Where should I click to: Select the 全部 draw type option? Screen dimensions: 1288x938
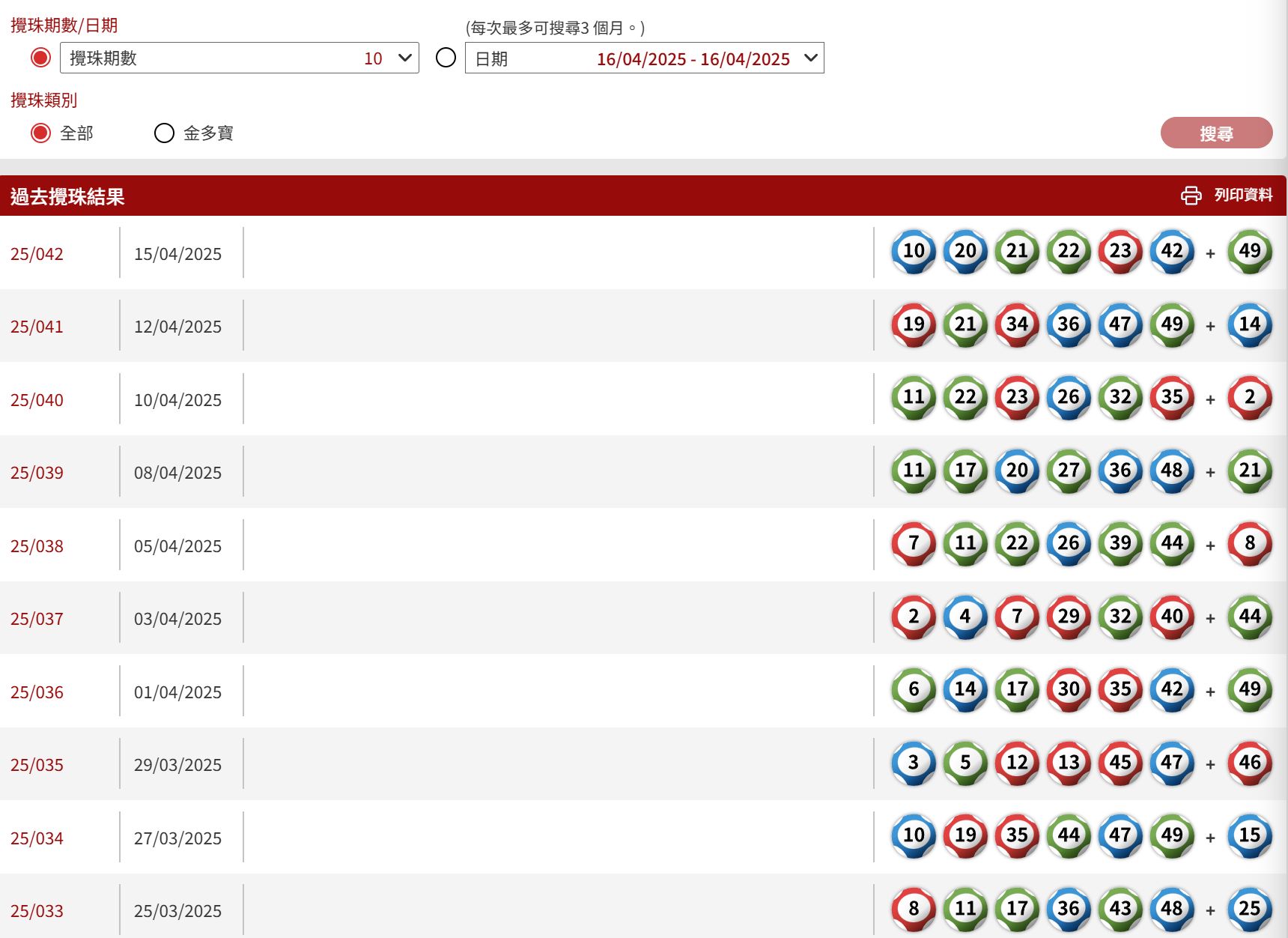(40, 133)
